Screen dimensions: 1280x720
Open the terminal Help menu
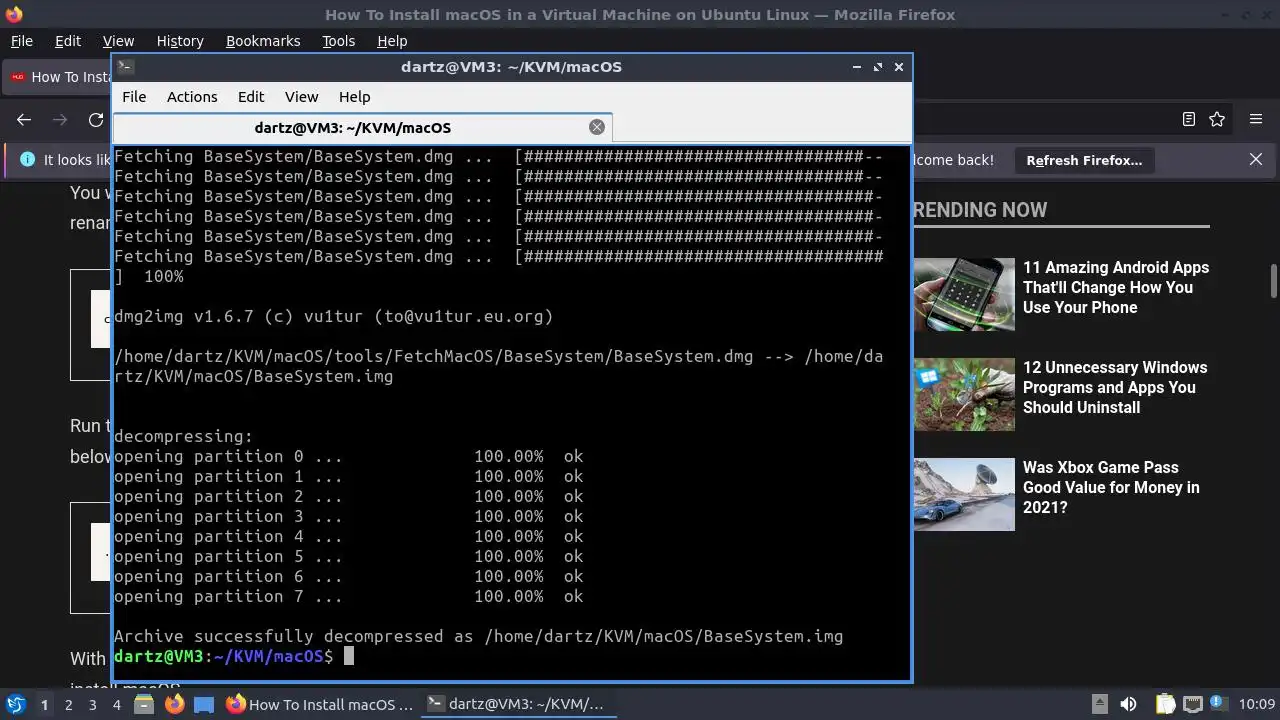354,97
